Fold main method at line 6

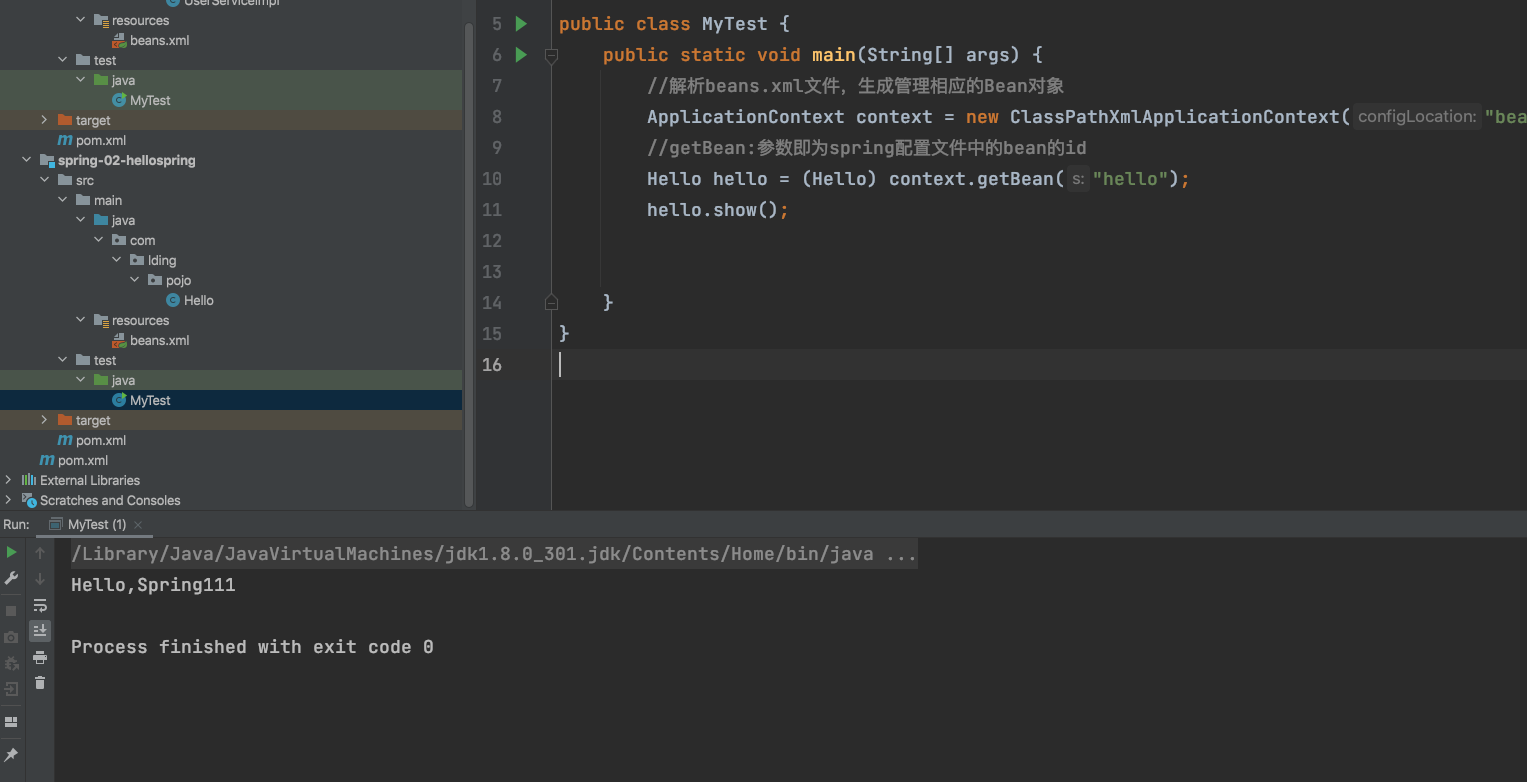click(x=551, y=56)
